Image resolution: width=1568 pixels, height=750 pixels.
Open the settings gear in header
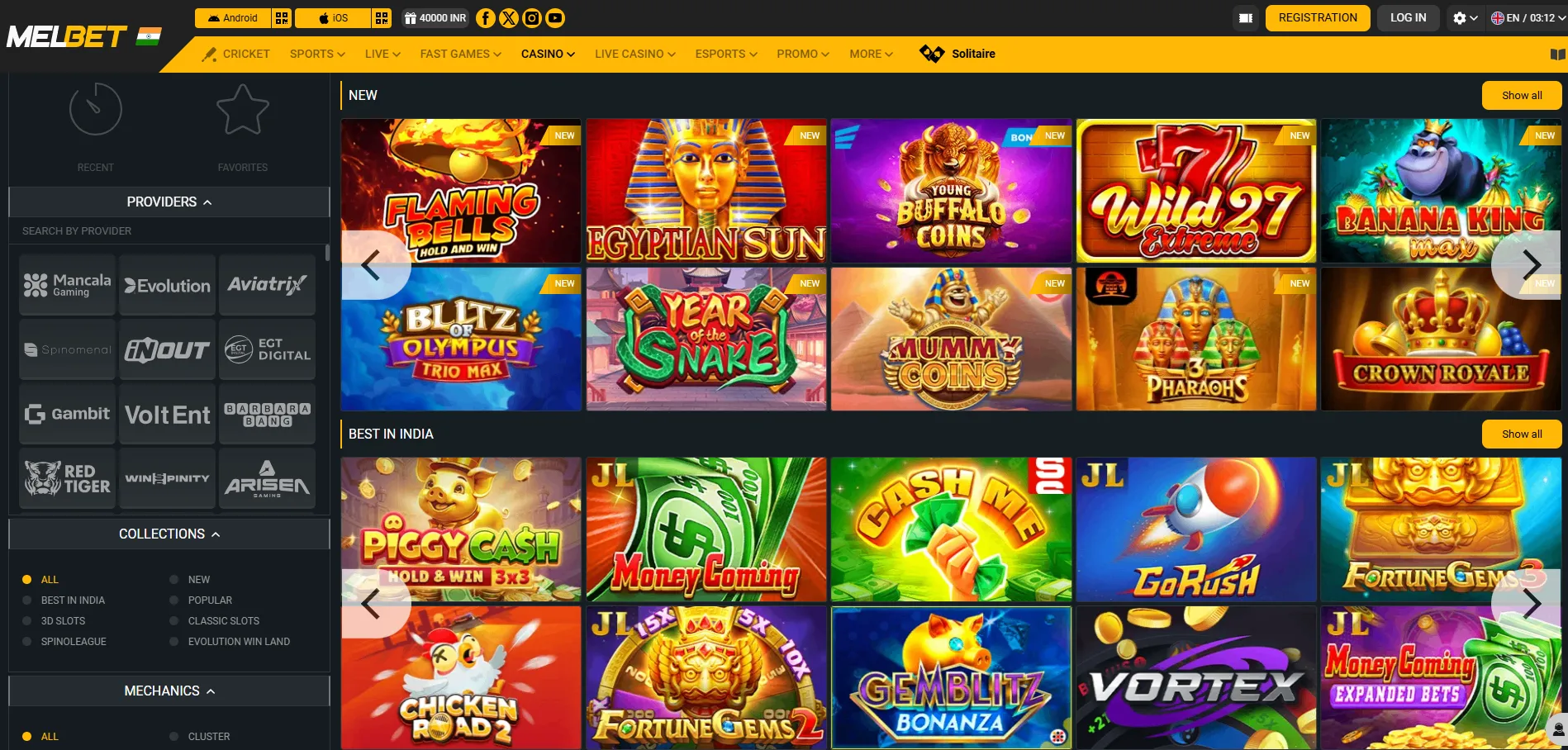point(1465,18)
